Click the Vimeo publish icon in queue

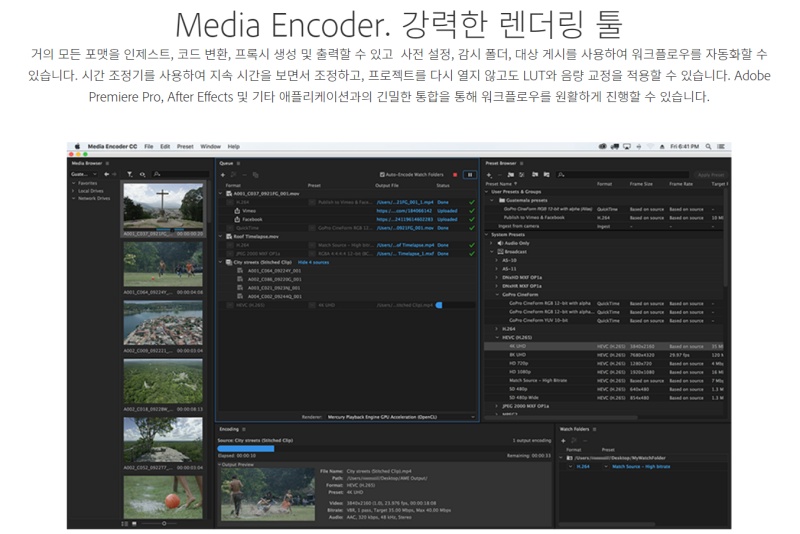pyautogui.click(x=237, y=211)
